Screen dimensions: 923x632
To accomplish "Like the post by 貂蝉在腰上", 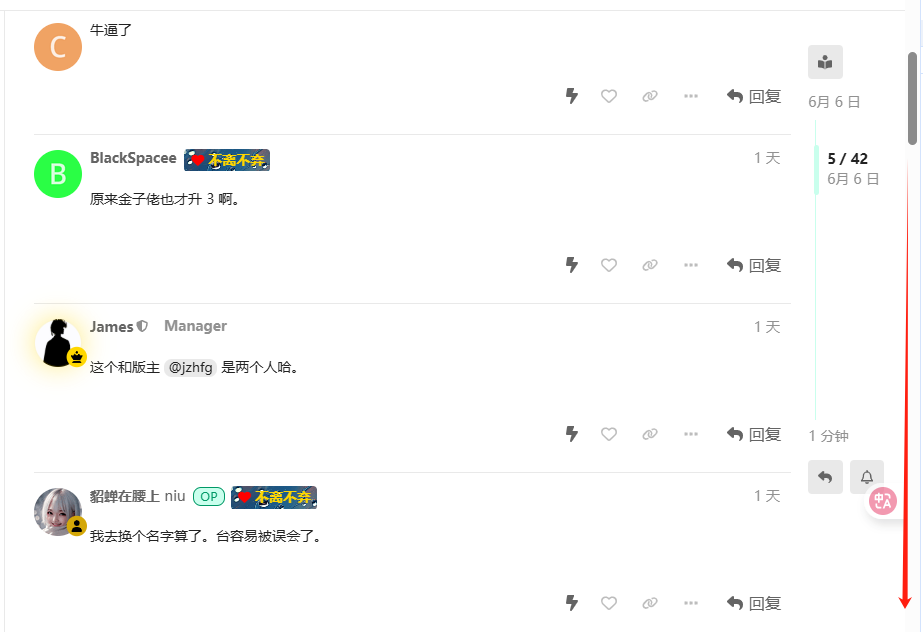I will point(609,603).
